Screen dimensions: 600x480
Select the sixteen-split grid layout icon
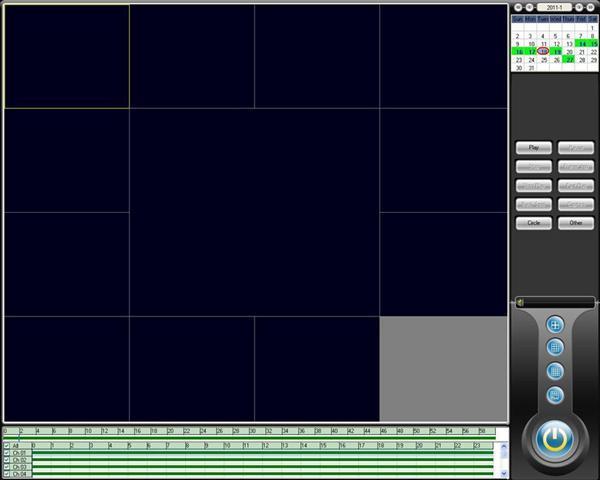555,371
